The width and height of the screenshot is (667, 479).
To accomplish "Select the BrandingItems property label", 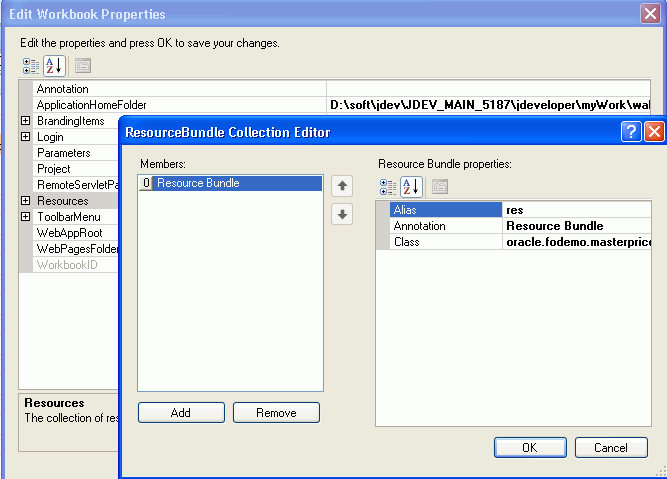I will click(x=71, y=121).
